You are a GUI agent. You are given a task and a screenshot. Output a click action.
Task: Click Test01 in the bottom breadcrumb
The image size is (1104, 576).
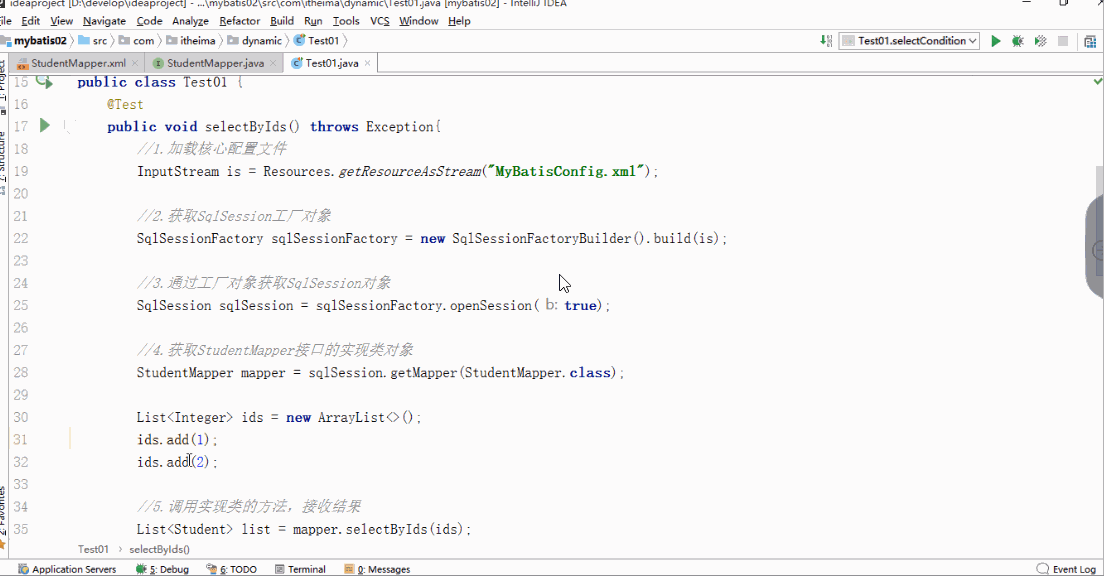tap(91, 549)
